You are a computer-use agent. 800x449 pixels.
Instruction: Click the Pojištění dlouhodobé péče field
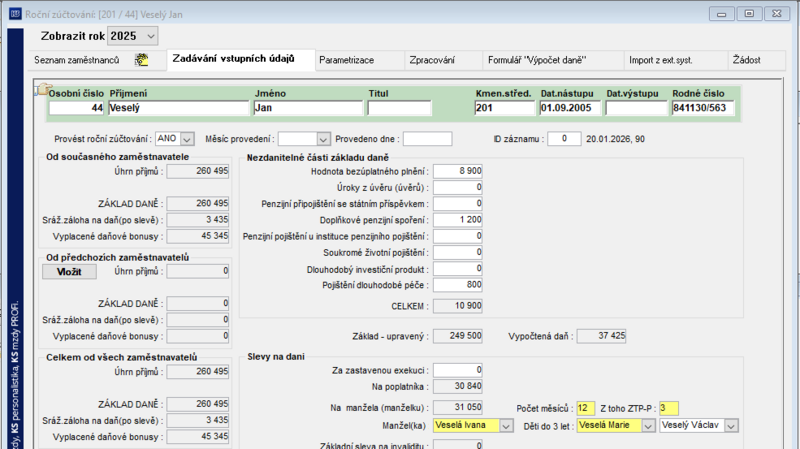click(458, 285)
